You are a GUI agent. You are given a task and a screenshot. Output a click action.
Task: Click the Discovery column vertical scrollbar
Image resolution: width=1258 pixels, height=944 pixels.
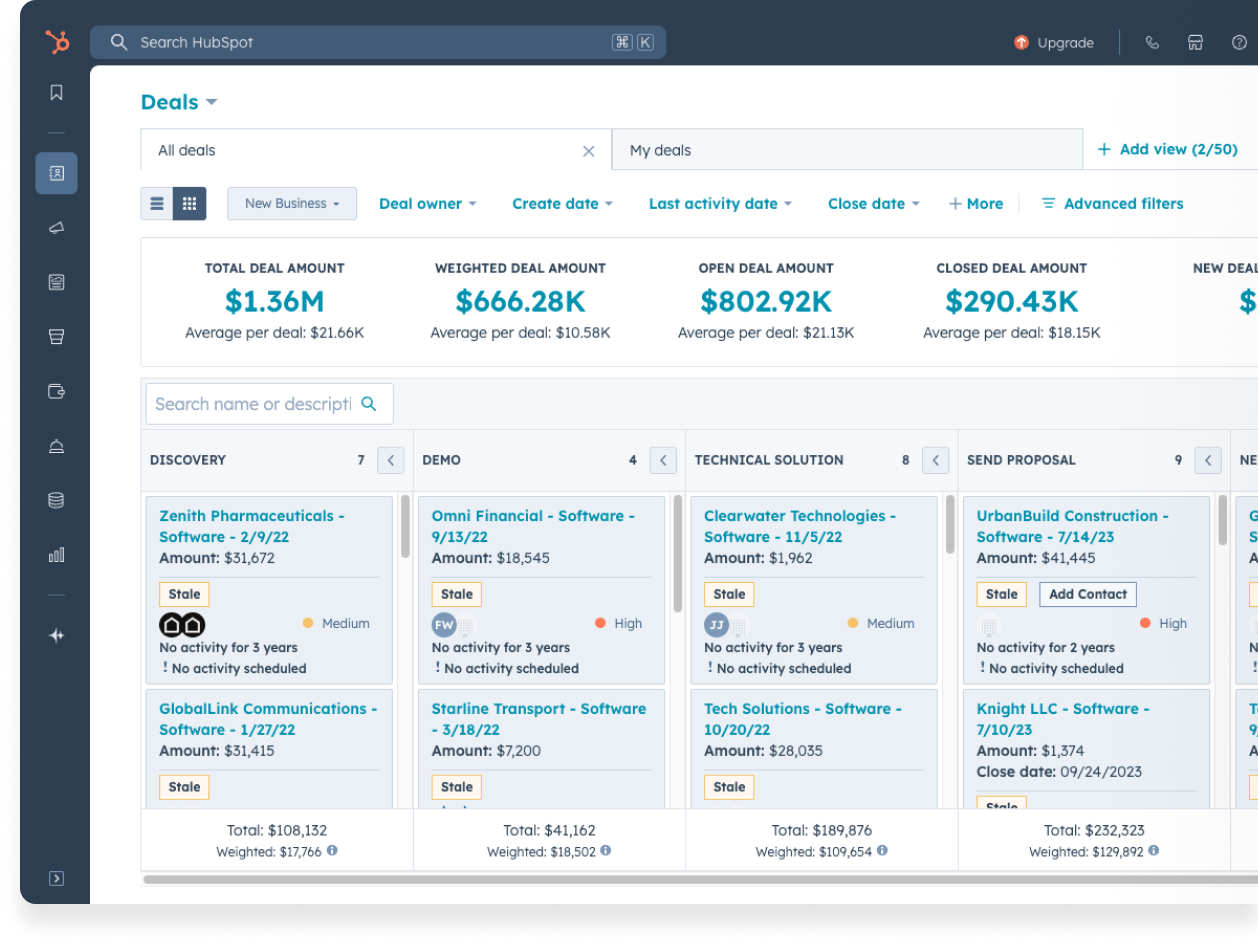coord(405,527)
